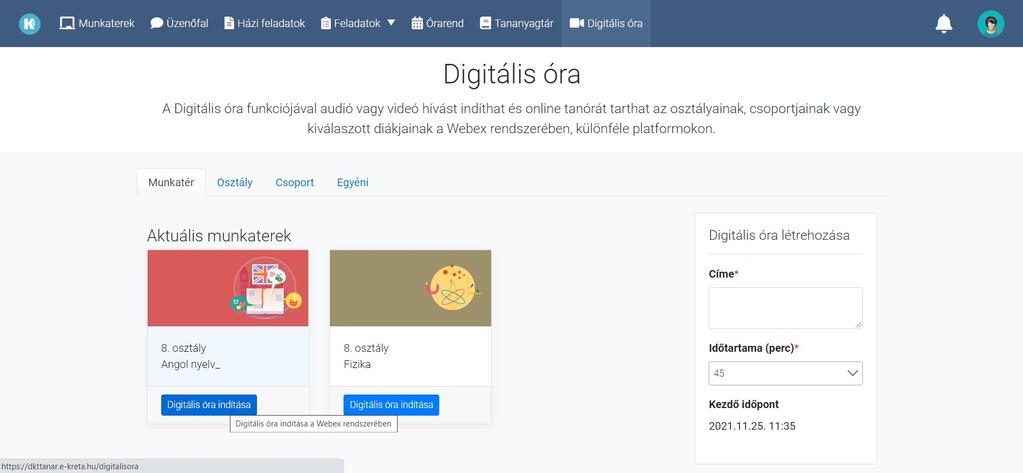1023x473 pixels.
Task: Click the Digitális óra létrehozása heading
Action: [779, 235]
